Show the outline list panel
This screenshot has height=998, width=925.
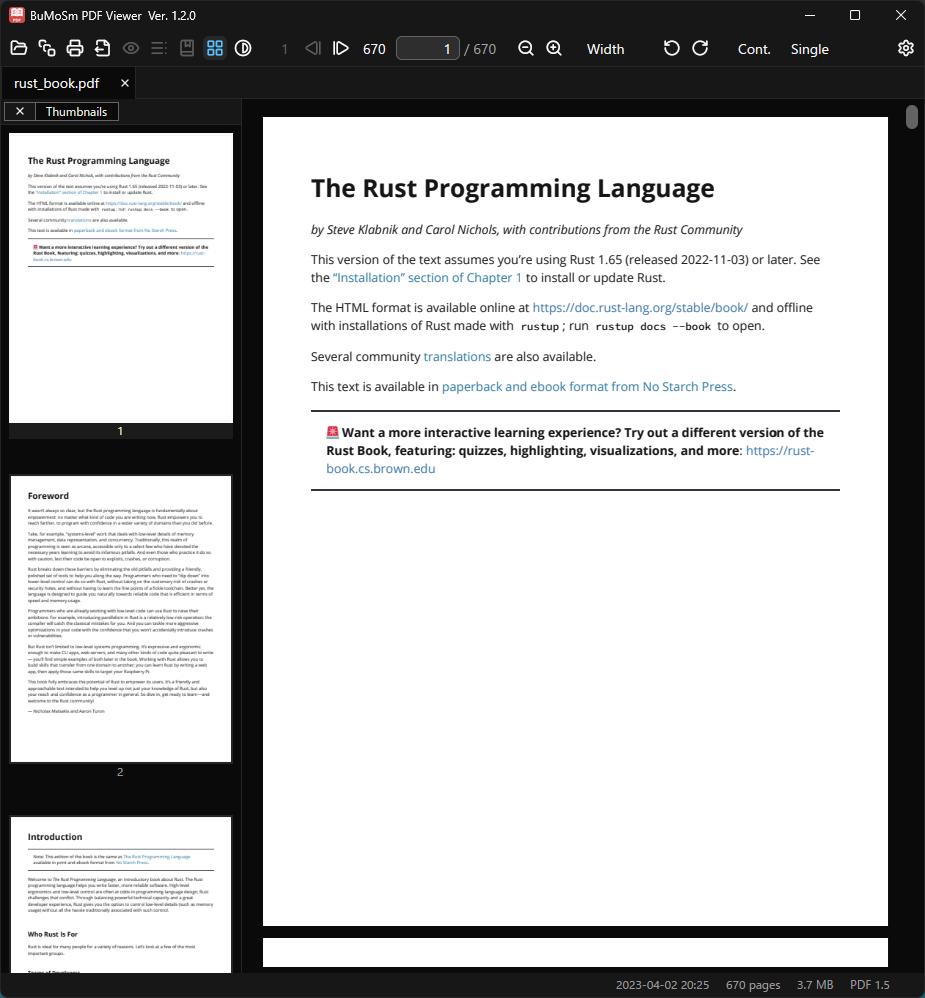click(159, 48)
